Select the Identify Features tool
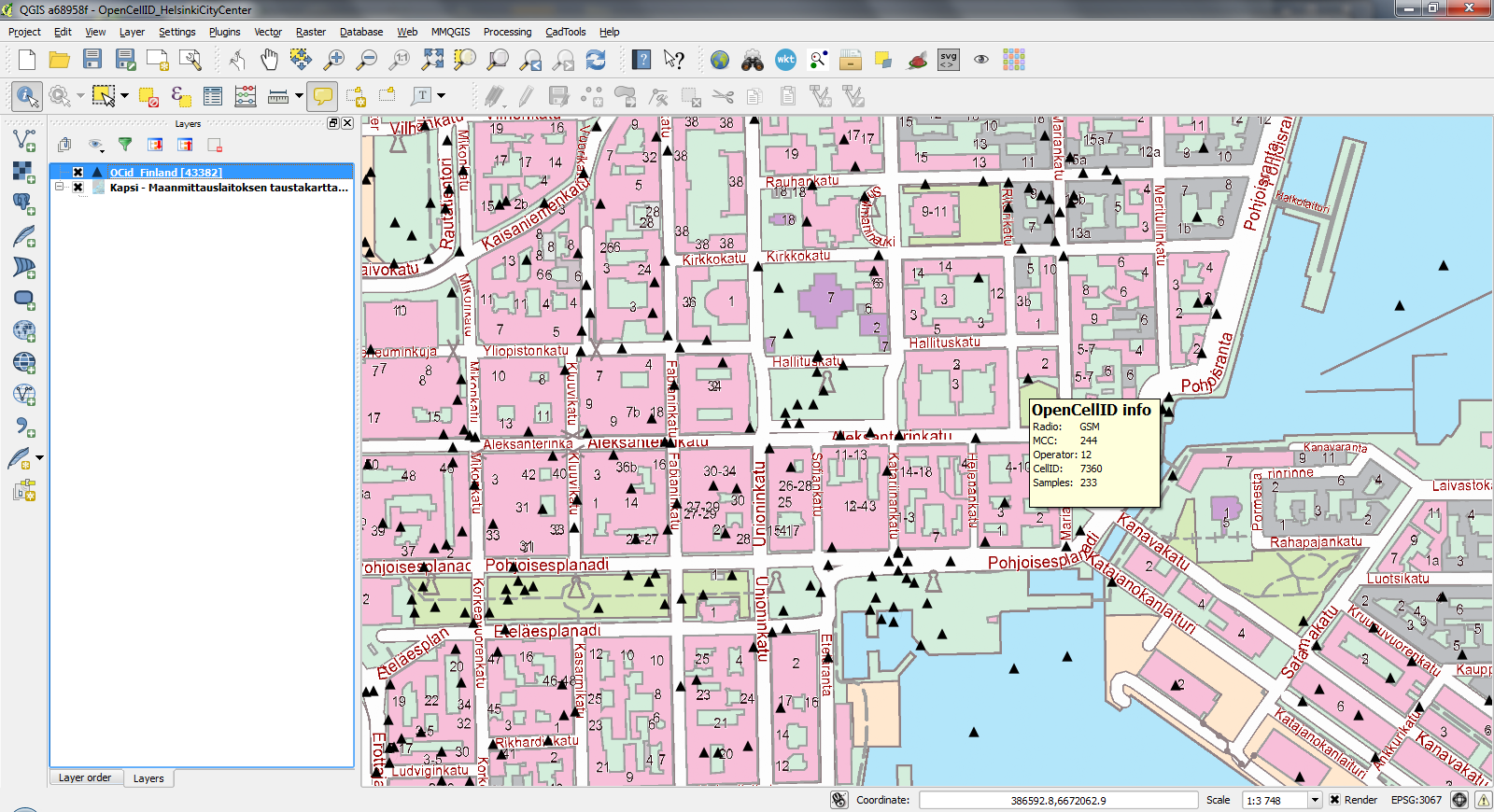Screen dimensions: 1494x812 pos(26,96)
